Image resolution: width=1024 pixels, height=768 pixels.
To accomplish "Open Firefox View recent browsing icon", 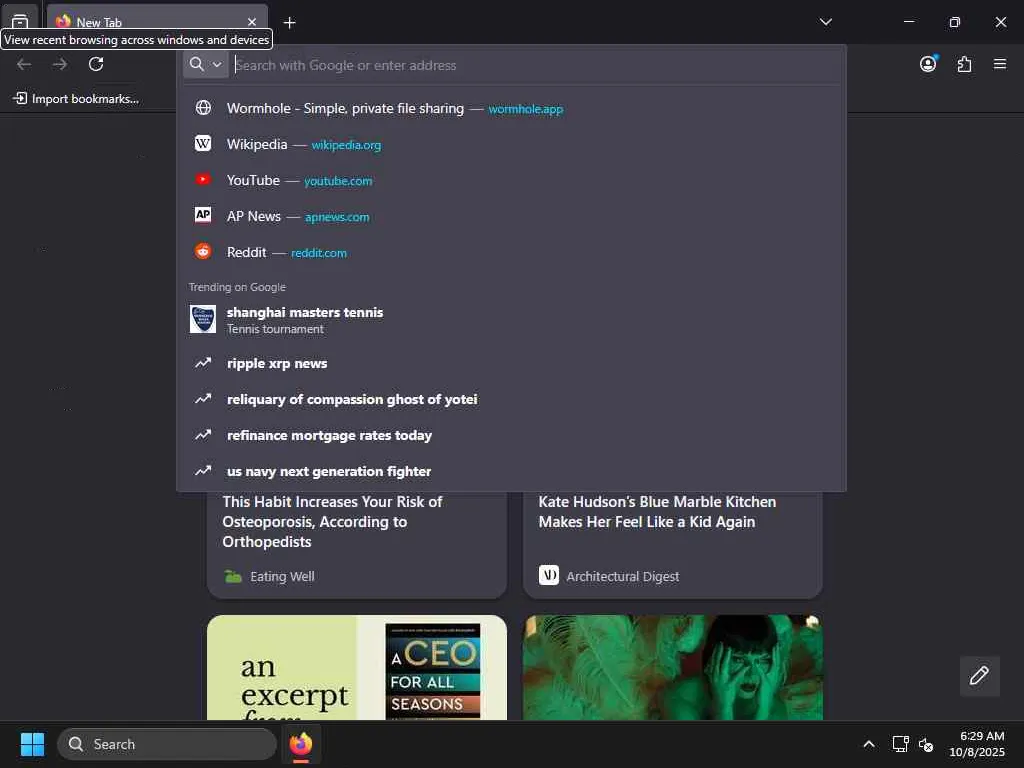I will point(20,20).
